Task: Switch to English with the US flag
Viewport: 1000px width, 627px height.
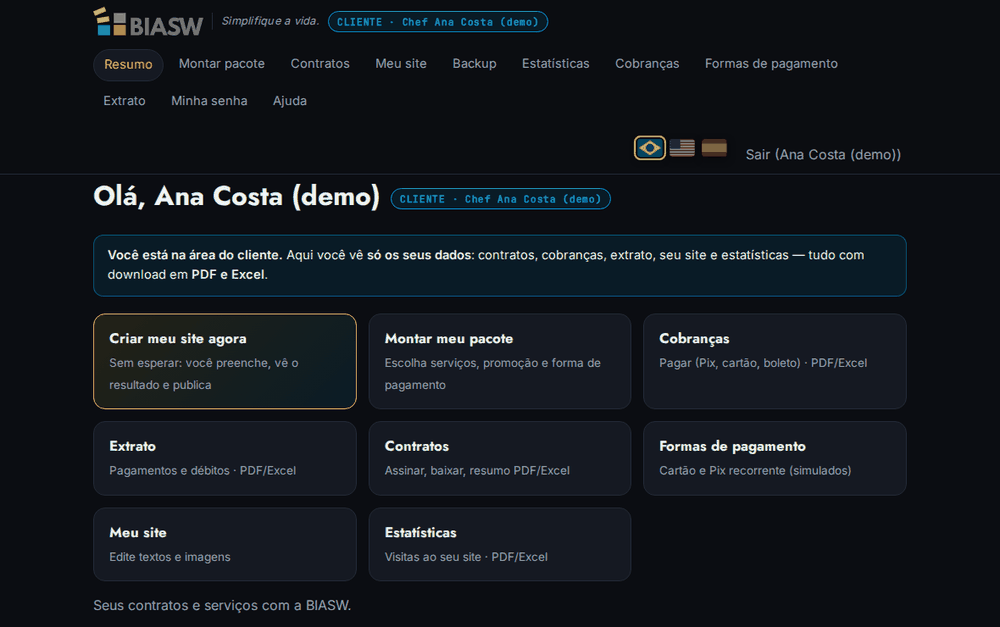Action: (682, 148)
